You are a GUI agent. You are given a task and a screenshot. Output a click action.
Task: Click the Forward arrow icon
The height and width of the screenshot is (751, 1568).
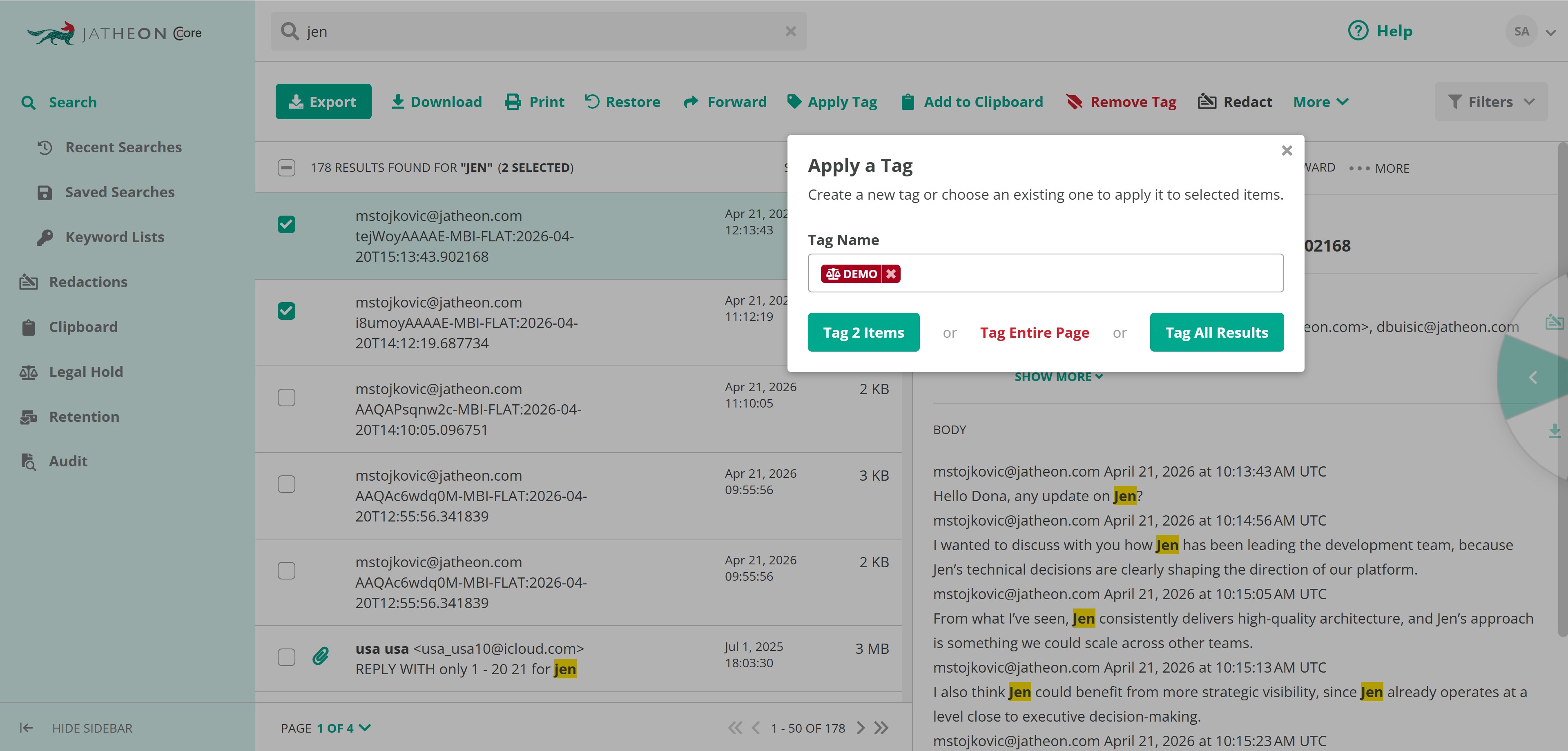tap(691, 102)
